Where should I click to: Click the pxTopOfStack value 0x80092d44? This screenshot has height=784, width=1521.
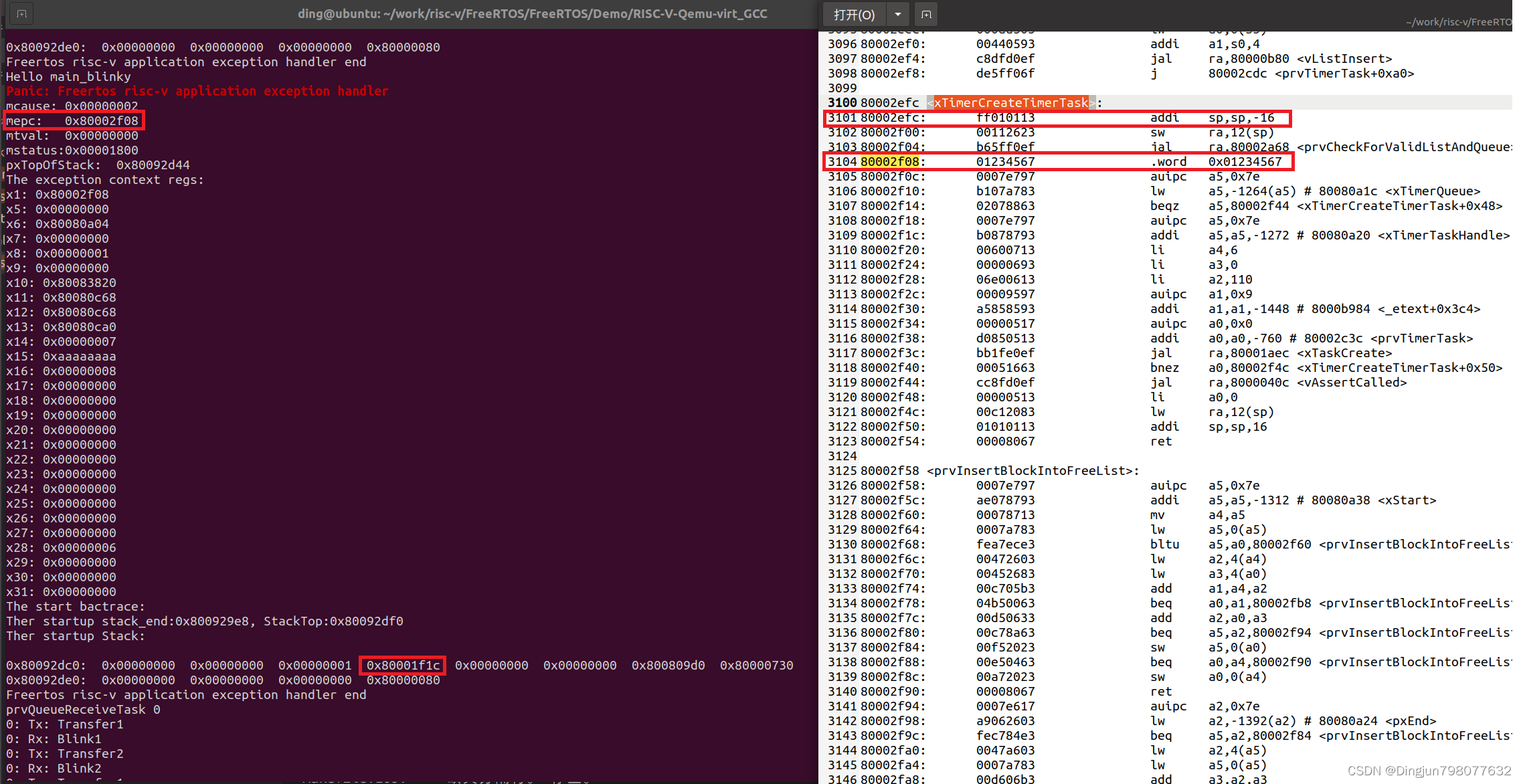point(153,165)
